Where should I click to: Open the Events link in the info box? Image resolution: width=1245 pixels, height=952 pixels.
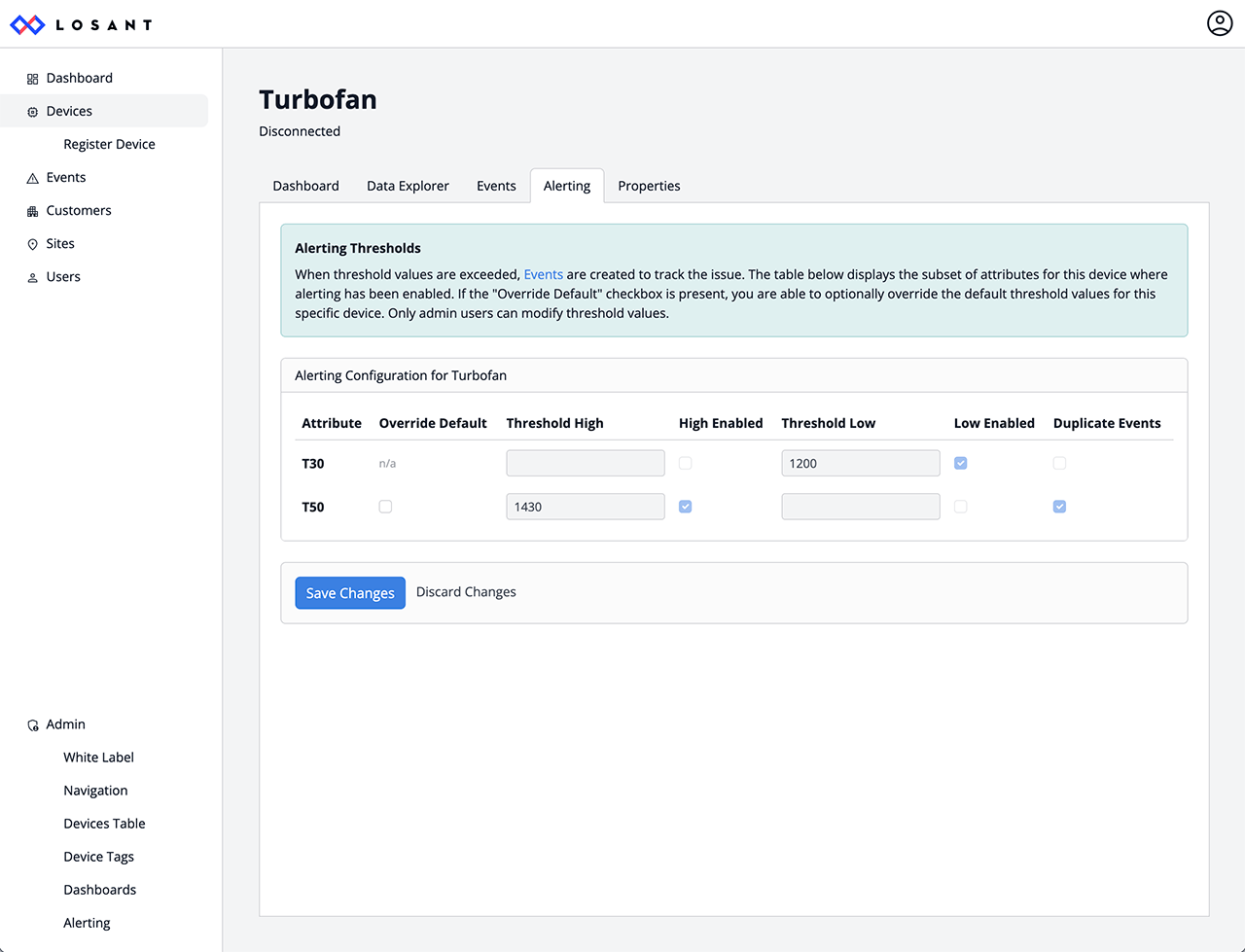[544, 274]
